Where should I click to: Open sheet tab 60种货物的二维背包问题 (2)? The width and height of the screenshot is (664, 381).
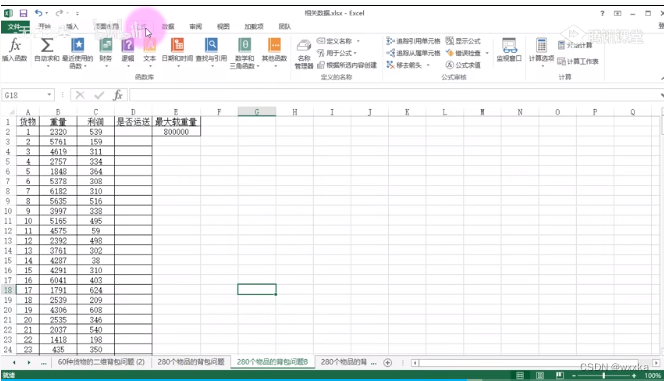tap(101, 362)
